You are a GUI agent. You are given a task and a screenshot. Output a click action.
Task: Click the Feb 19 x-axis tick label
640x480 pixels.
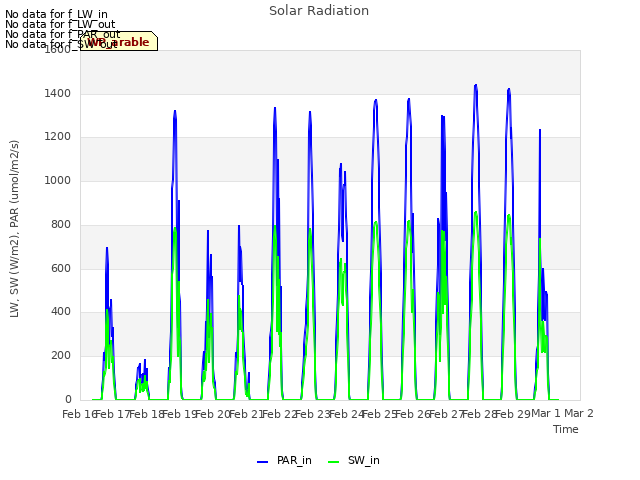click(179, 414)
